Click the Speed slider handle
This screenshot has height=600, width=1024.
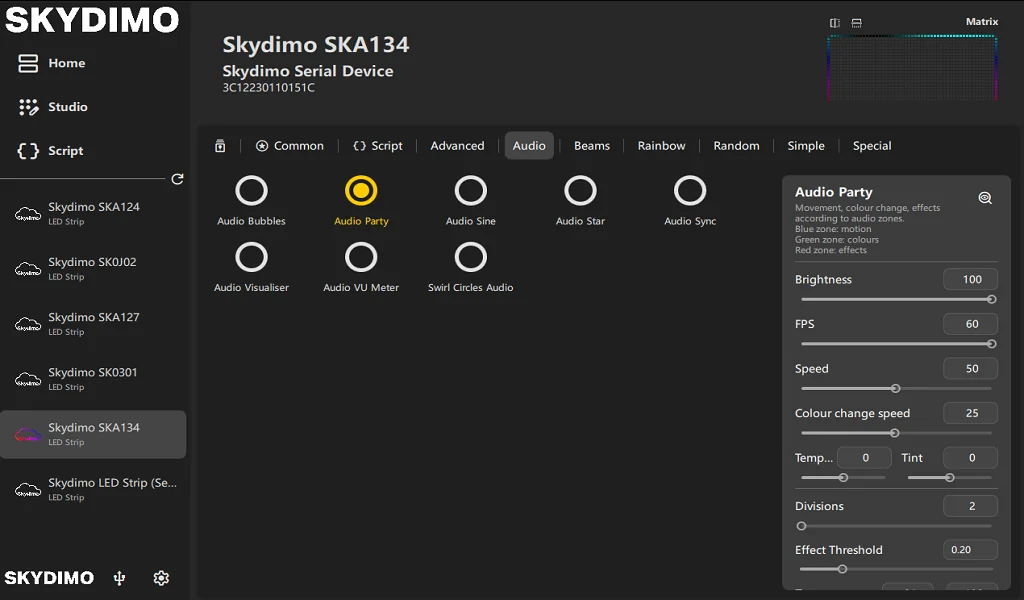[895, 389]
